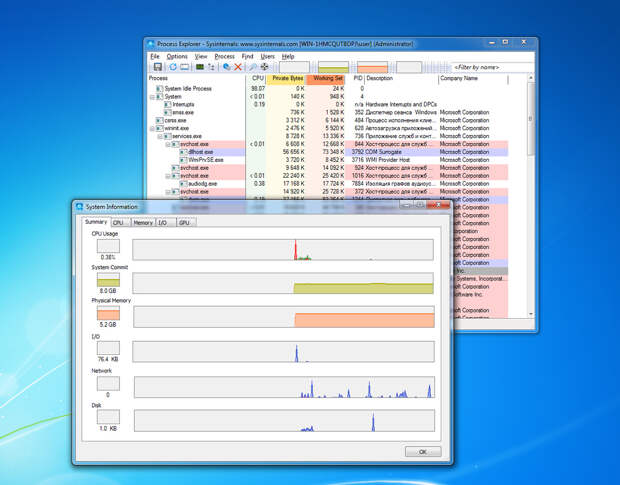
Task: Collapse the services.exe tree node
Action: coord(160,136)
